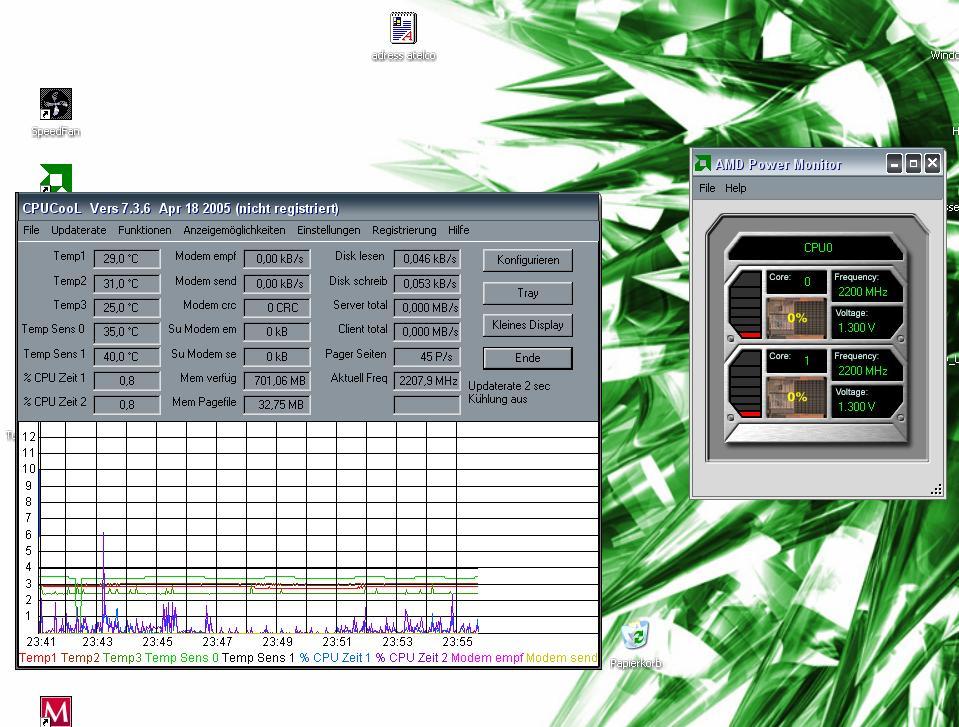Image resolution: width=959 pixels, height=727 pixels.
Task: Click the Updaterate 2 sec status text
Action: point(509,386)
